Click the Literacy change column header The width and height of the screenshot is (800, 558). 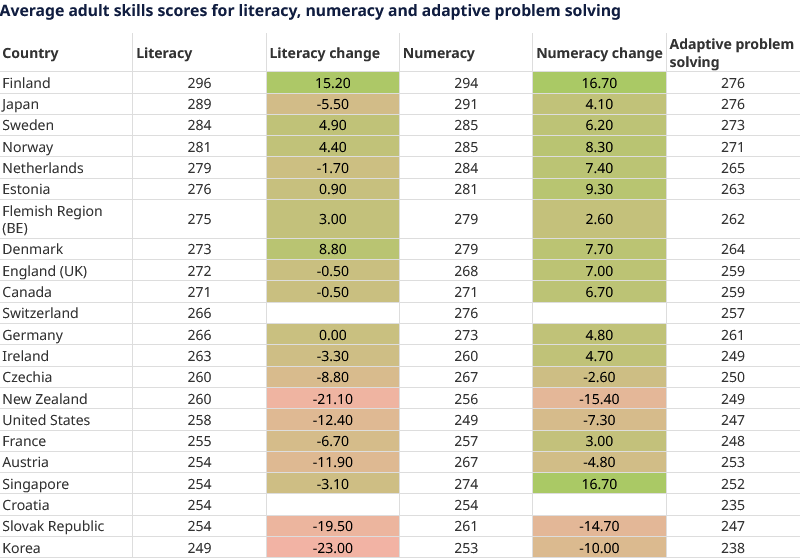tap(325, 53)
